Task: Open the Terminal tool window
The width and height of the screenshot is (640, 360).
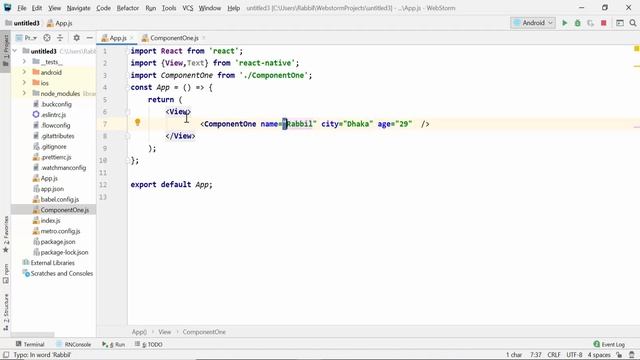Action: click(30, 344)
